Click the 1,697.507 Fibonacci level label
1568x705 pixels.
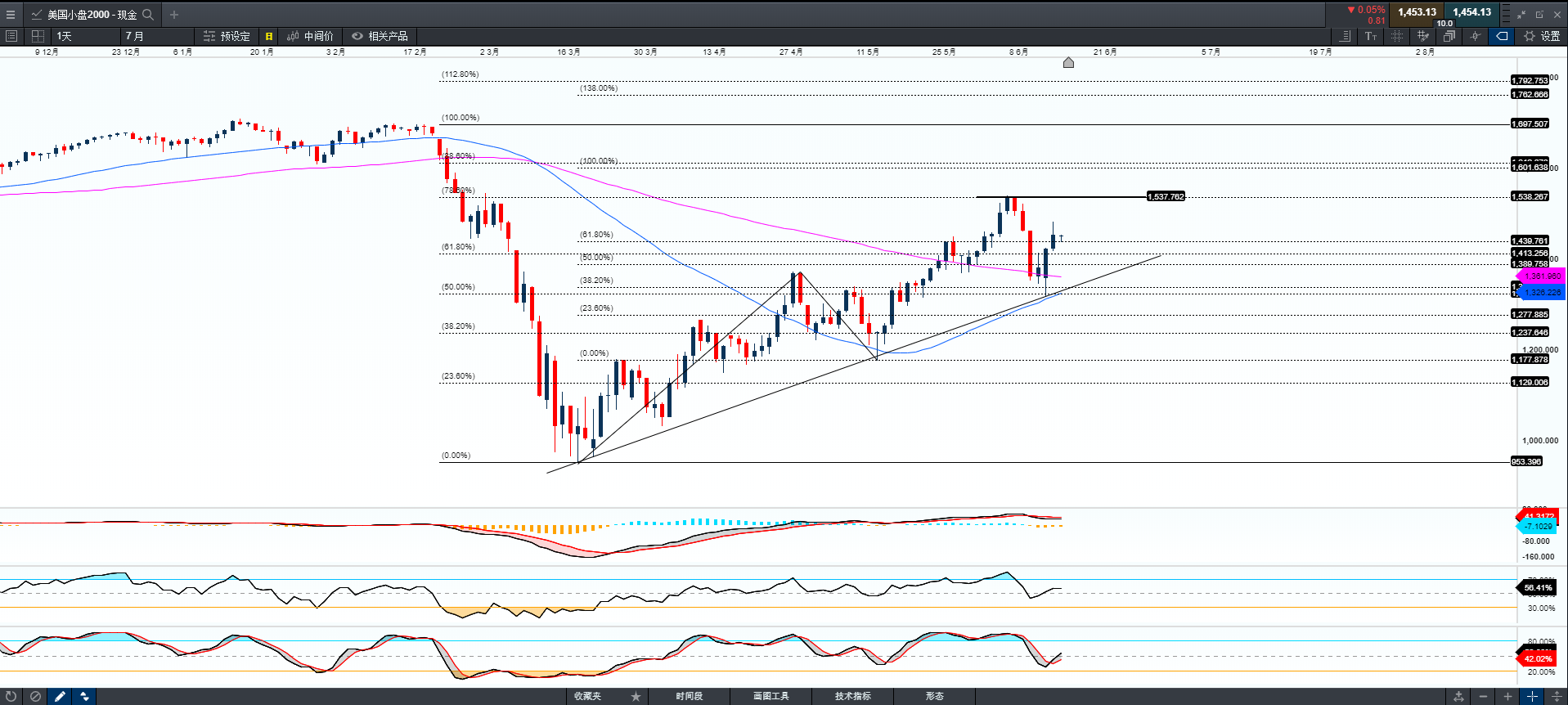coord(1530,123)
